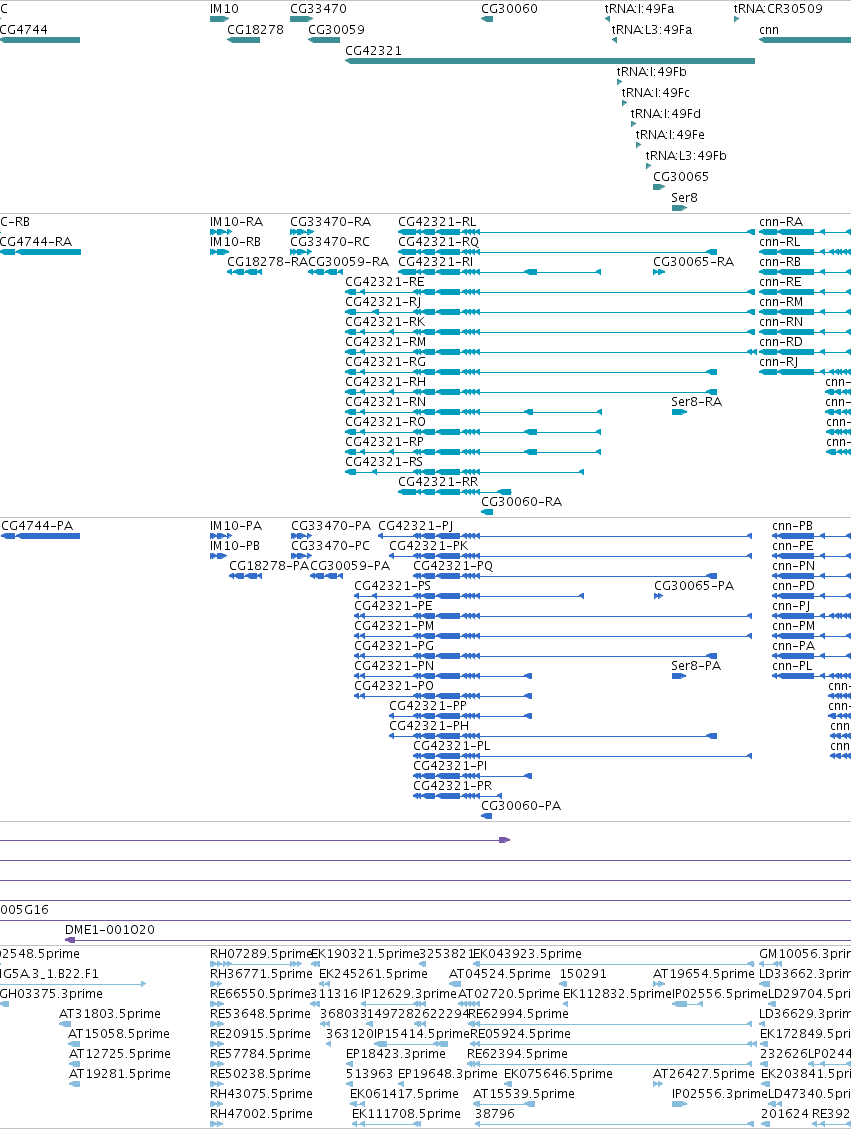
Task: Click EST RE62394.5prime
Action: click(517, 1053)
